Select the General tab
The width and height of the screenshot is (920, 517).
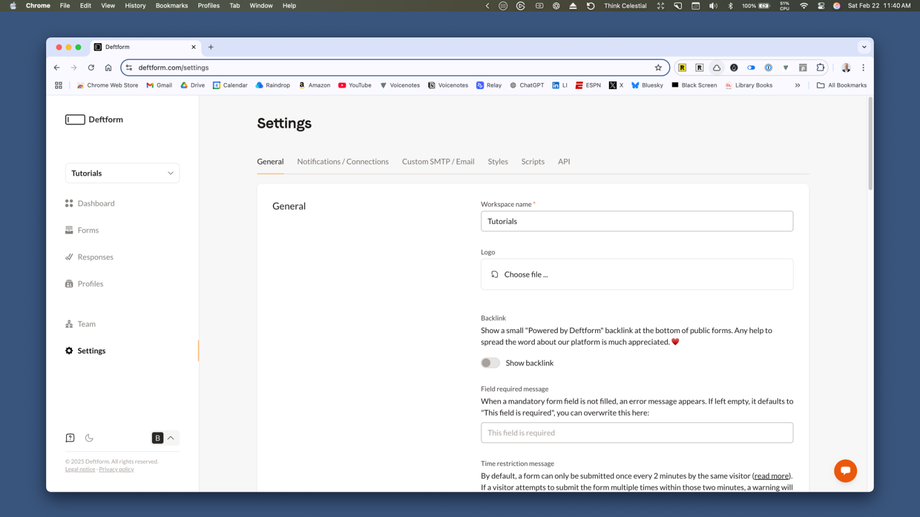tap(270, 161)
